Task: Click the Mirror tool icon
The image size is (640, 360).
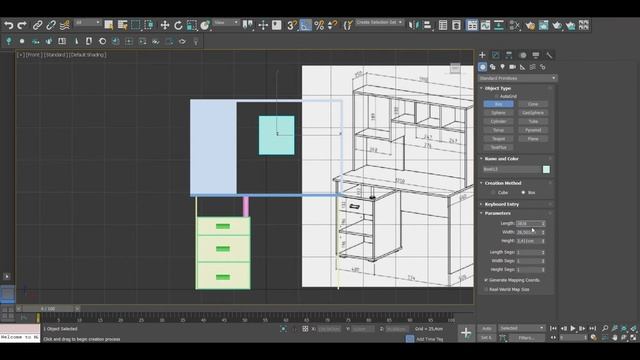Action: (413, 25)
